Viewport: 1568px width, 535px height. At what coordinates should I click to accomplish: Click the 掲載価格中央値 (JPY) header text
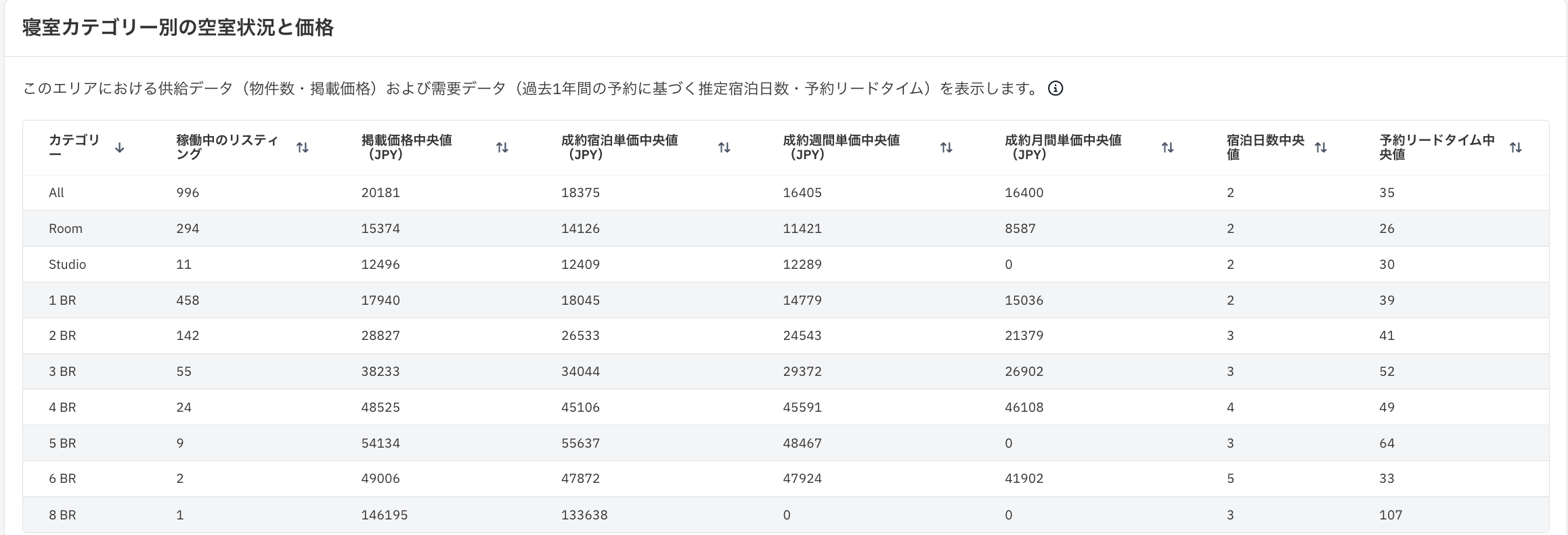coord(407,147)
